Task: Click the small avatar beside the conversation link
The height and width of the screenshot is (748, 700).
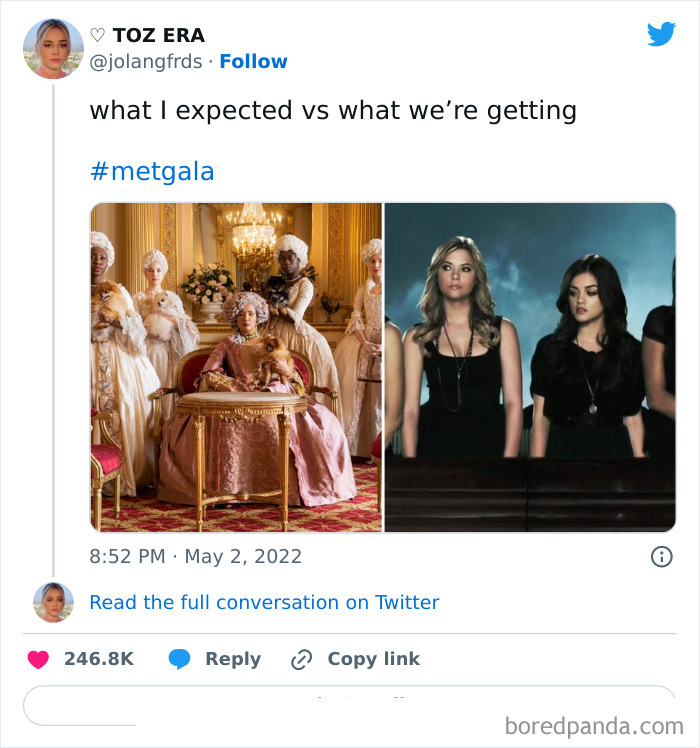Action: (53, 602)
